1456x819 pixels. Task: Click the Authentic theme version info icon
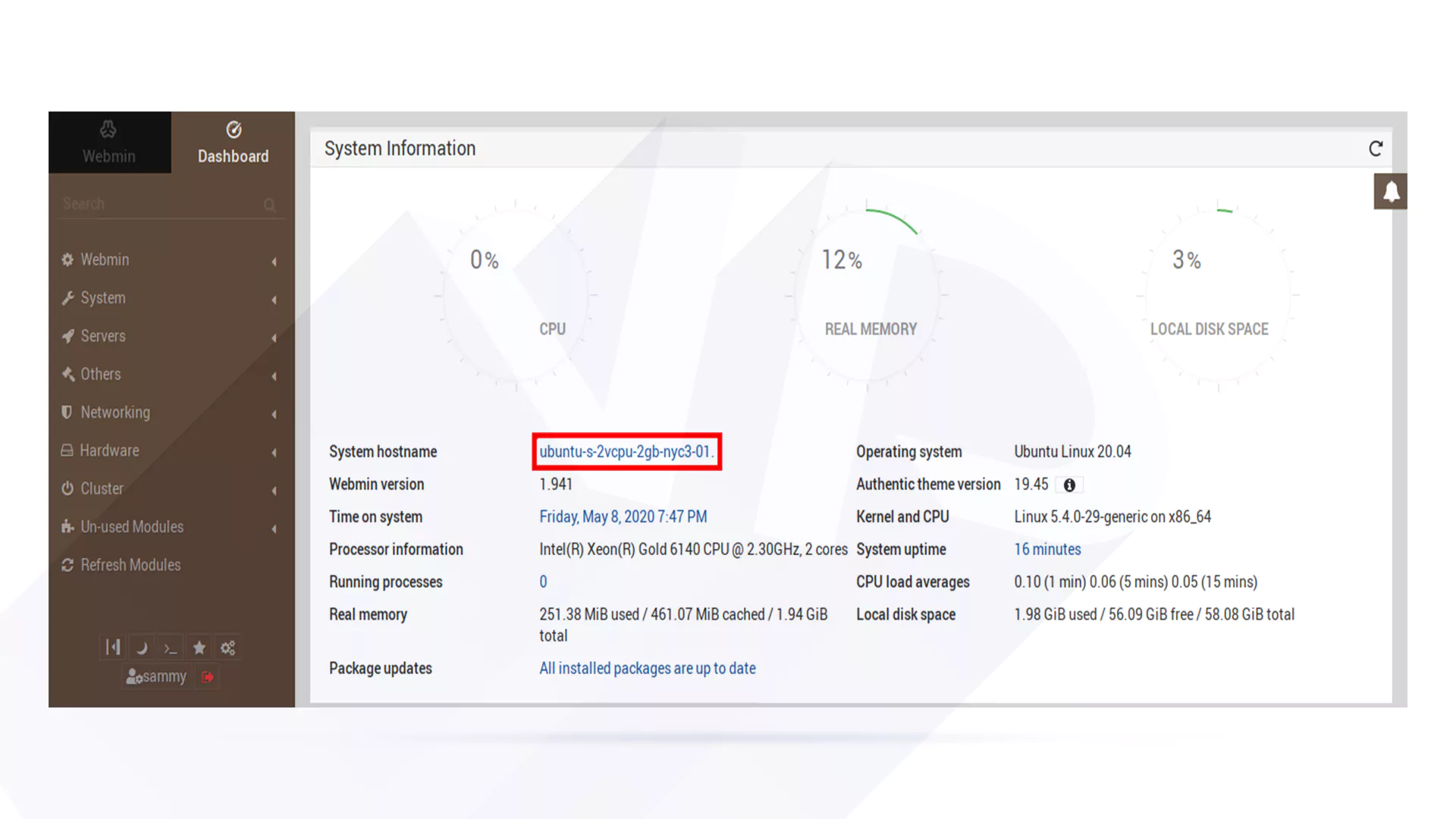pos(1069,485)
